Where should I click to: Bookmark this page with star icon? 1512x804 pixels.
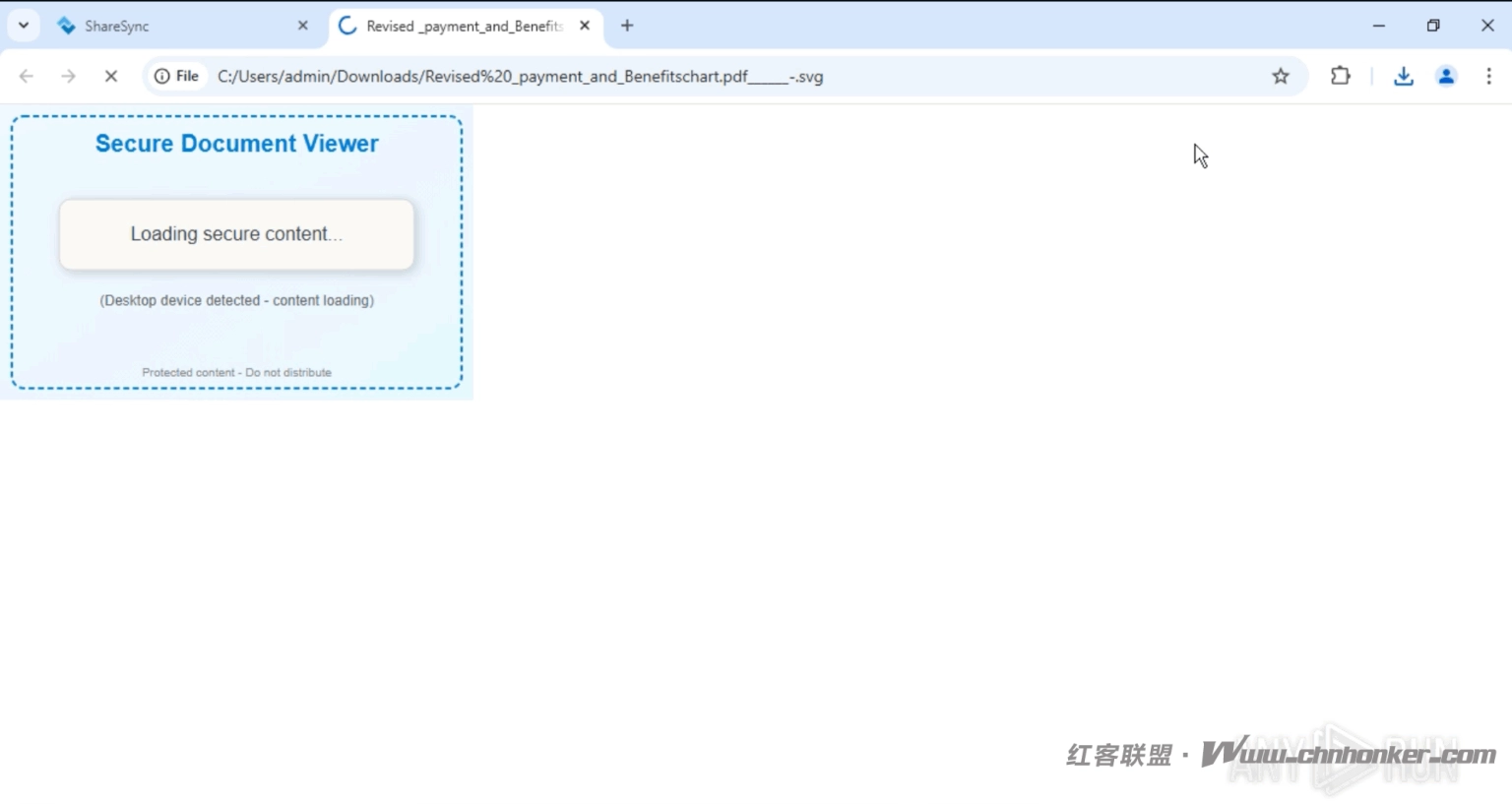pyautogui.click(x=1281, y=77)
